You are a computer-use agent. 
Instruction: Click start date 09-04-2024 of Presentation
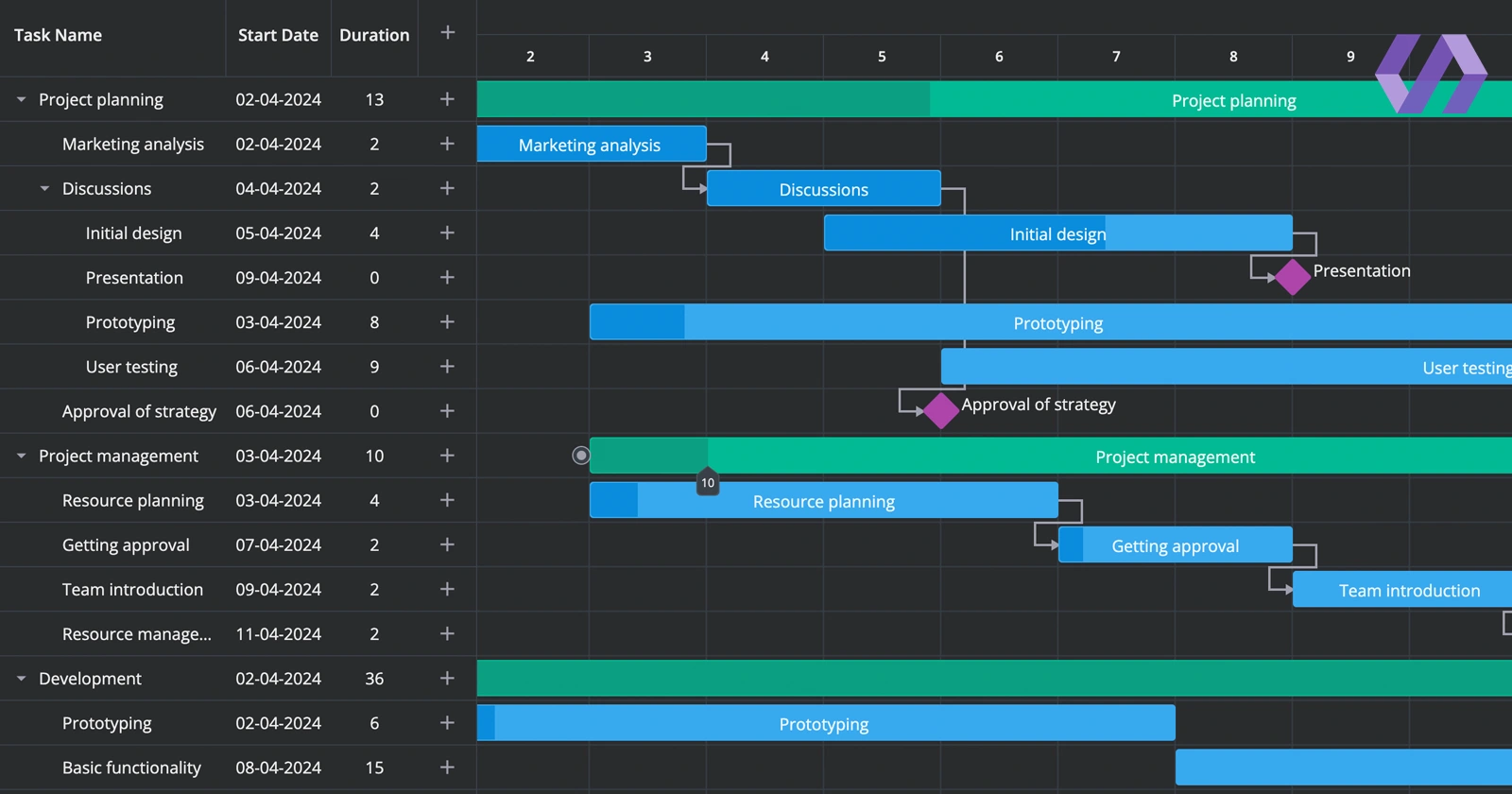[278, 277]
